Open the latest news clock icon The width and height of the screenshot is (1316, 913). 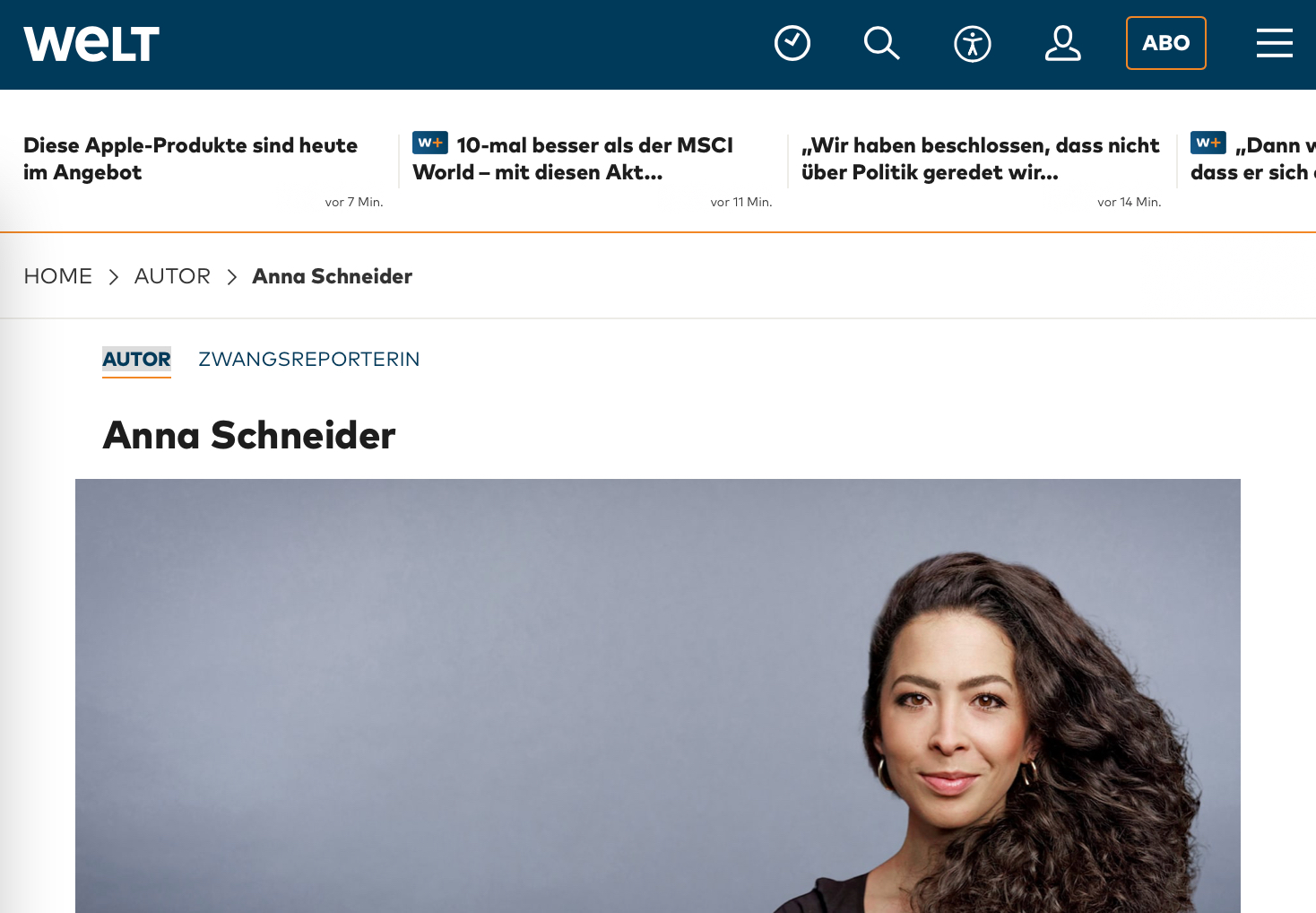792,43
